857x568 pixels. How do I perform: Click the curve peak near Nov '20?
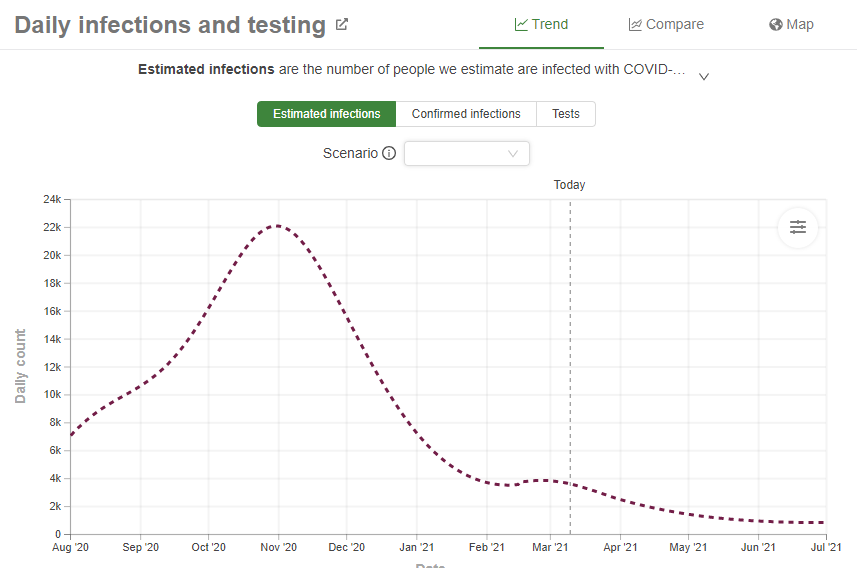[277, 226]
